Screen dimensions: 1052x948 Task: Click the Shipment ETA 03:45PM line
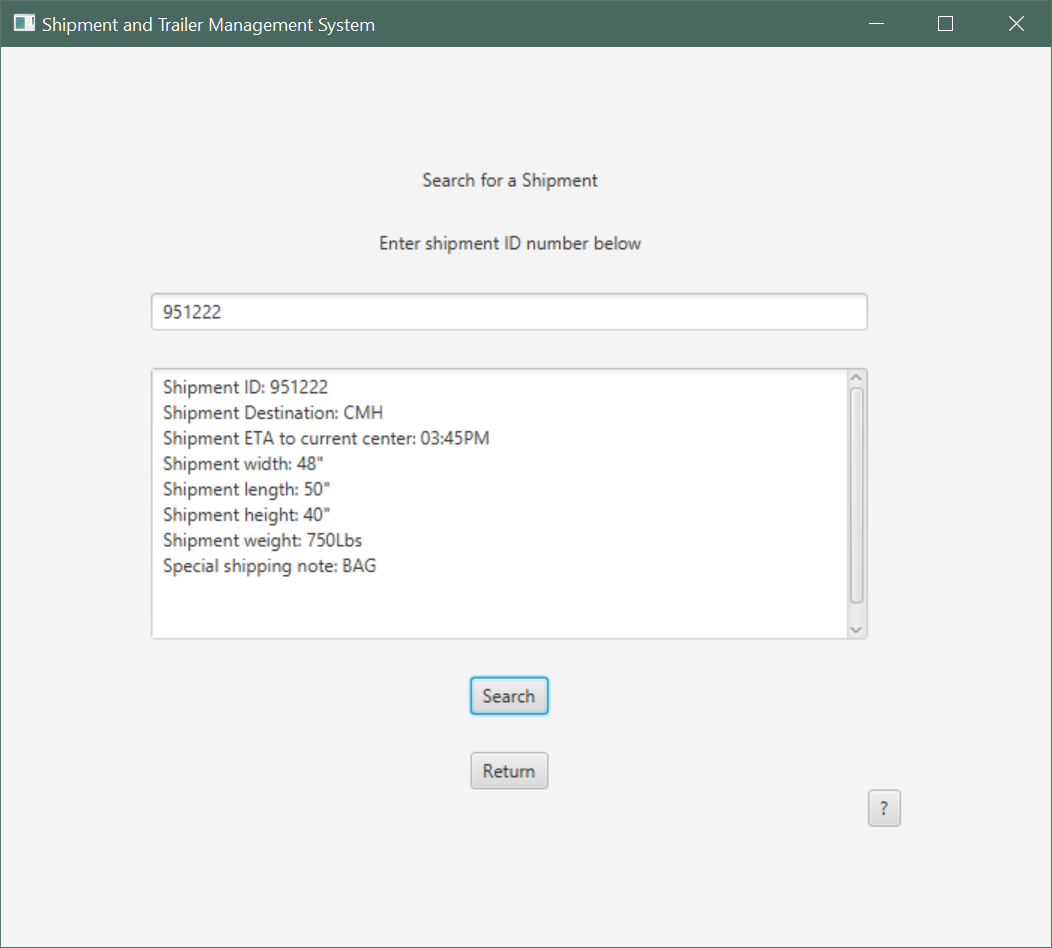pyautogui.click(x=326, y=437)
